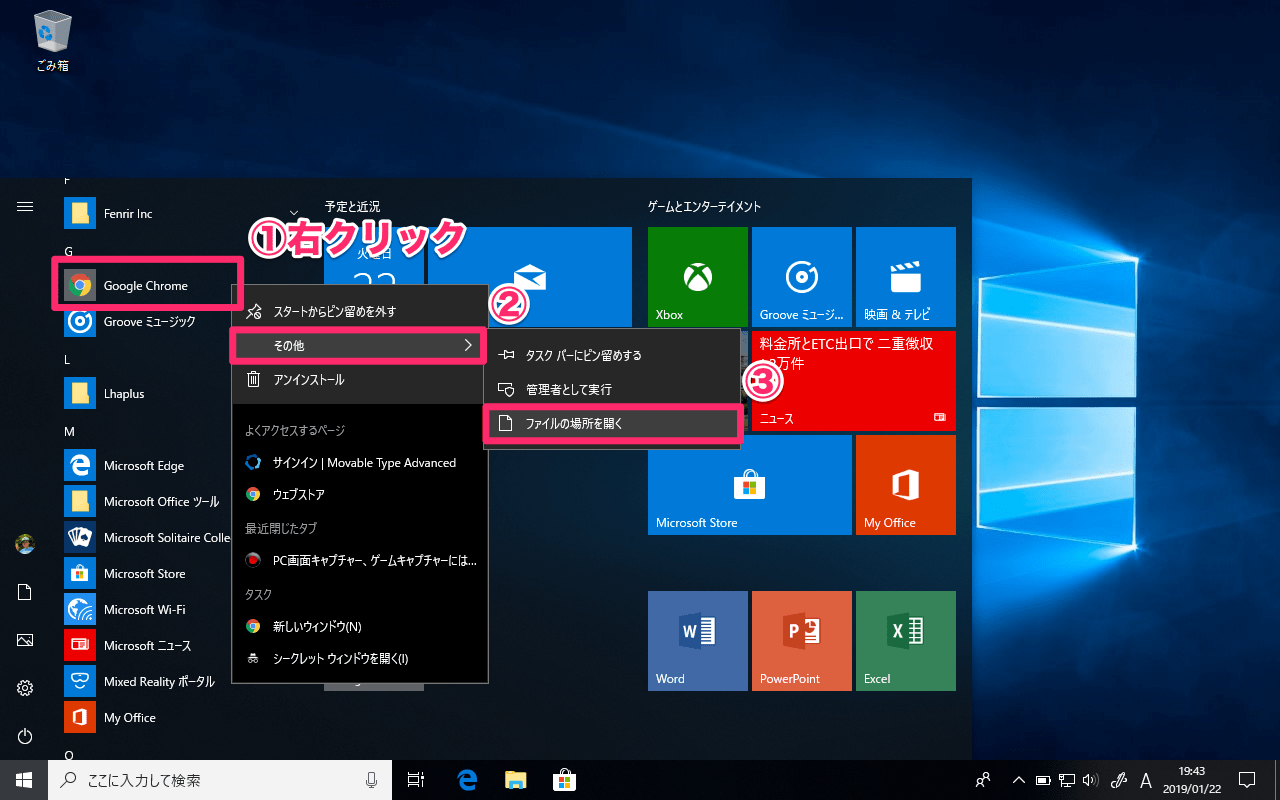This screenshot has width=1280, height=800.
Task: Click the ゲームとエンターテイメント group header
Action: click(704, 206)
